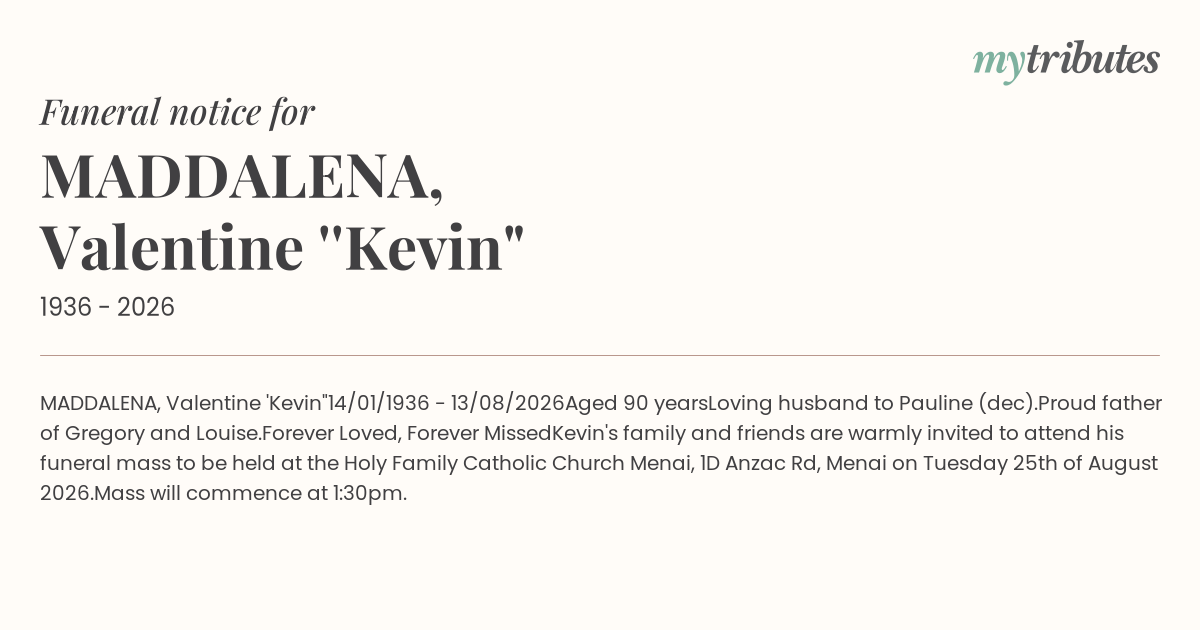Image resolution: width=1200 pixels, height=630 pixels.
Task: Click the horizontal divider line
Action: click(x=600, y=355)
